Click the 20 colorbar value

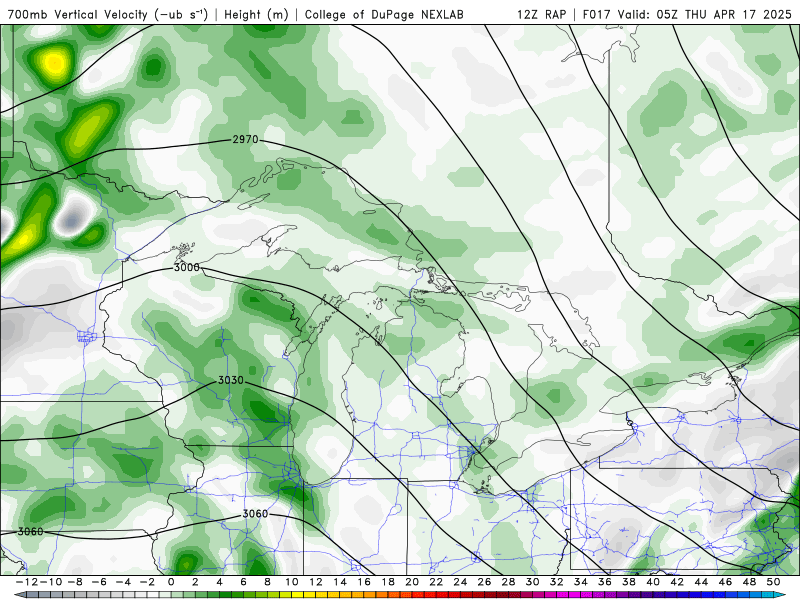pyautogui.click(x=412, y=582)
